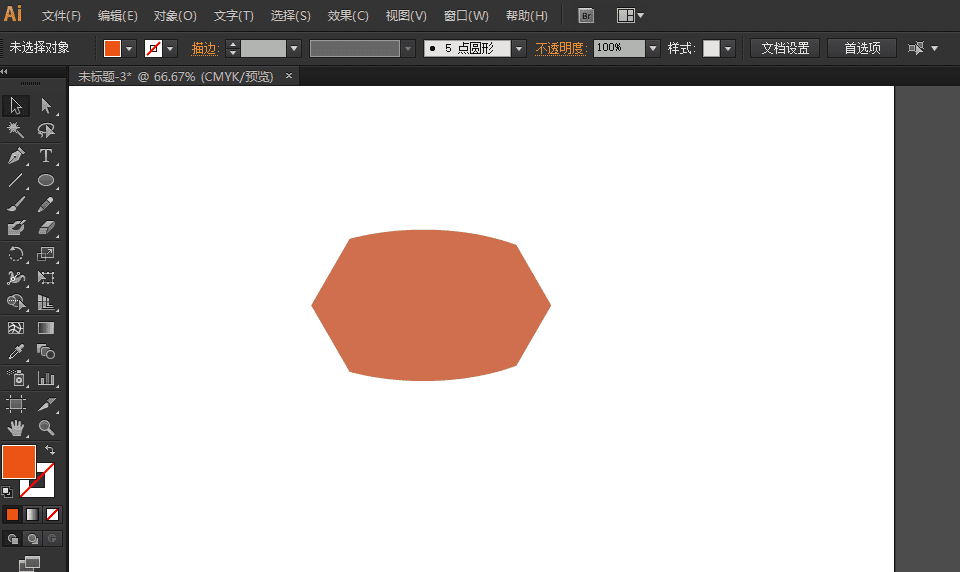Click the large orange fill swatch in toolbox
960x572 pixels.
pos(19,462)
